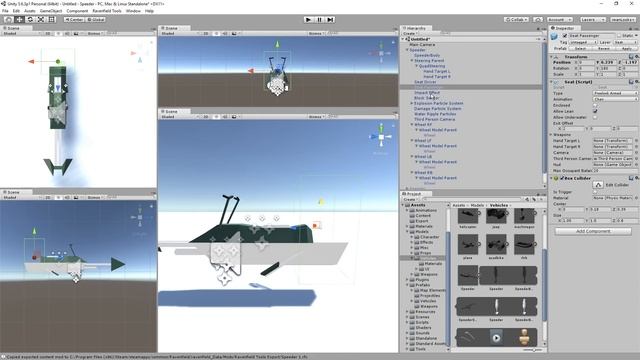Expand Explosion Particle System in Hierarchy

412,103
